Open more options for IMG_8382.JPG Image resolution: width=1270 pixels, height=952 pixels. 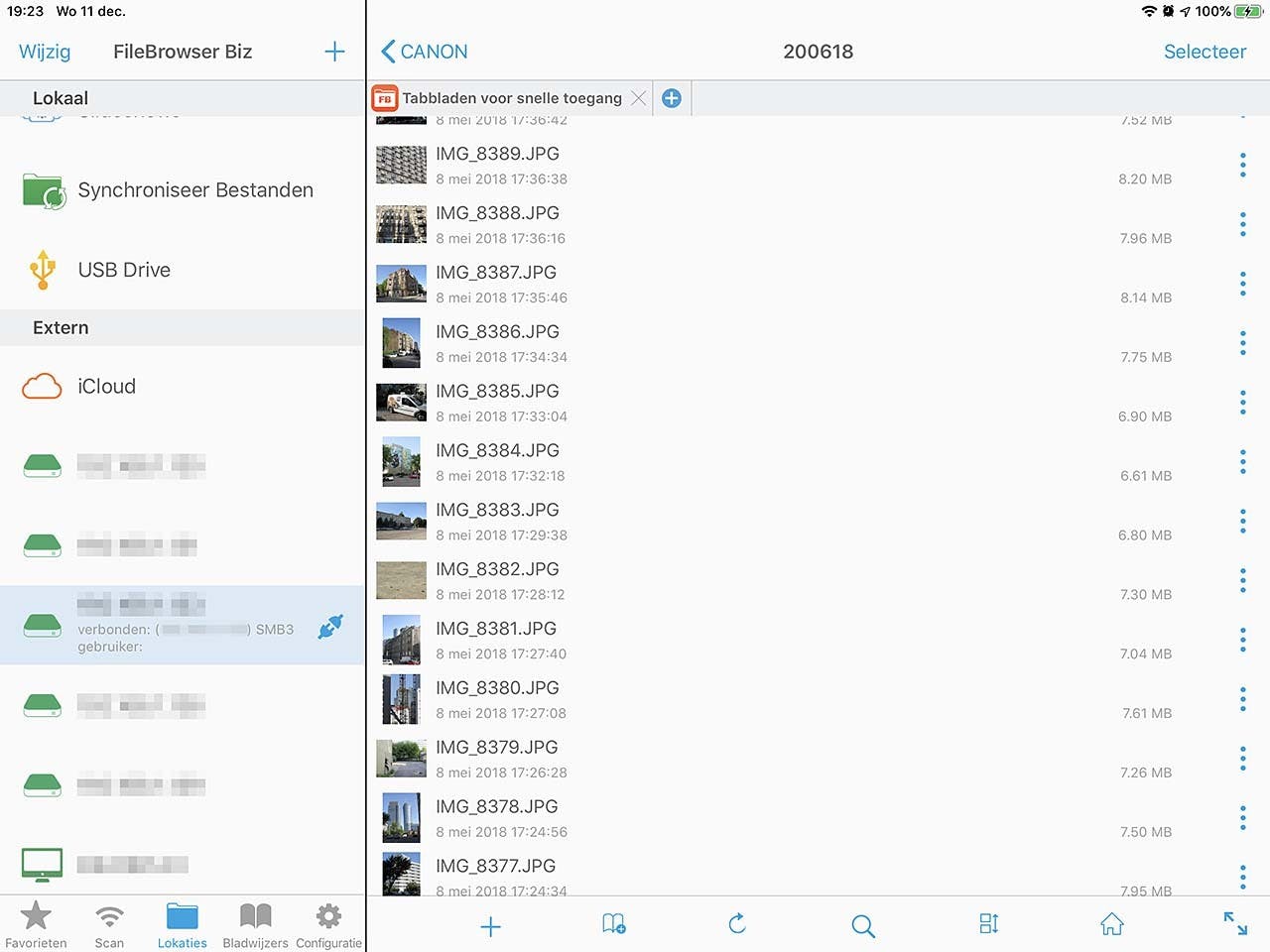pos(1242,581)
